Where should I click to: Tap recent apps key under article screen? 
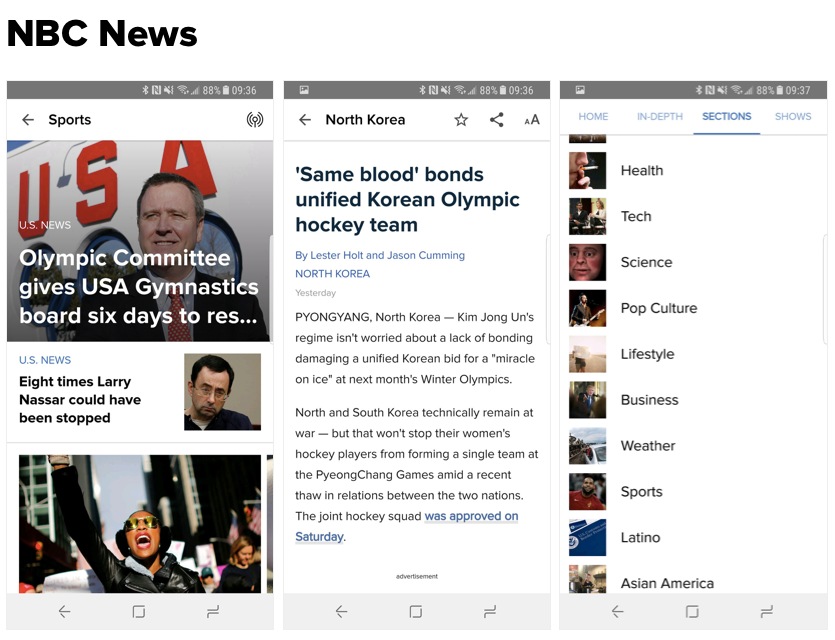tap(490, 611)
